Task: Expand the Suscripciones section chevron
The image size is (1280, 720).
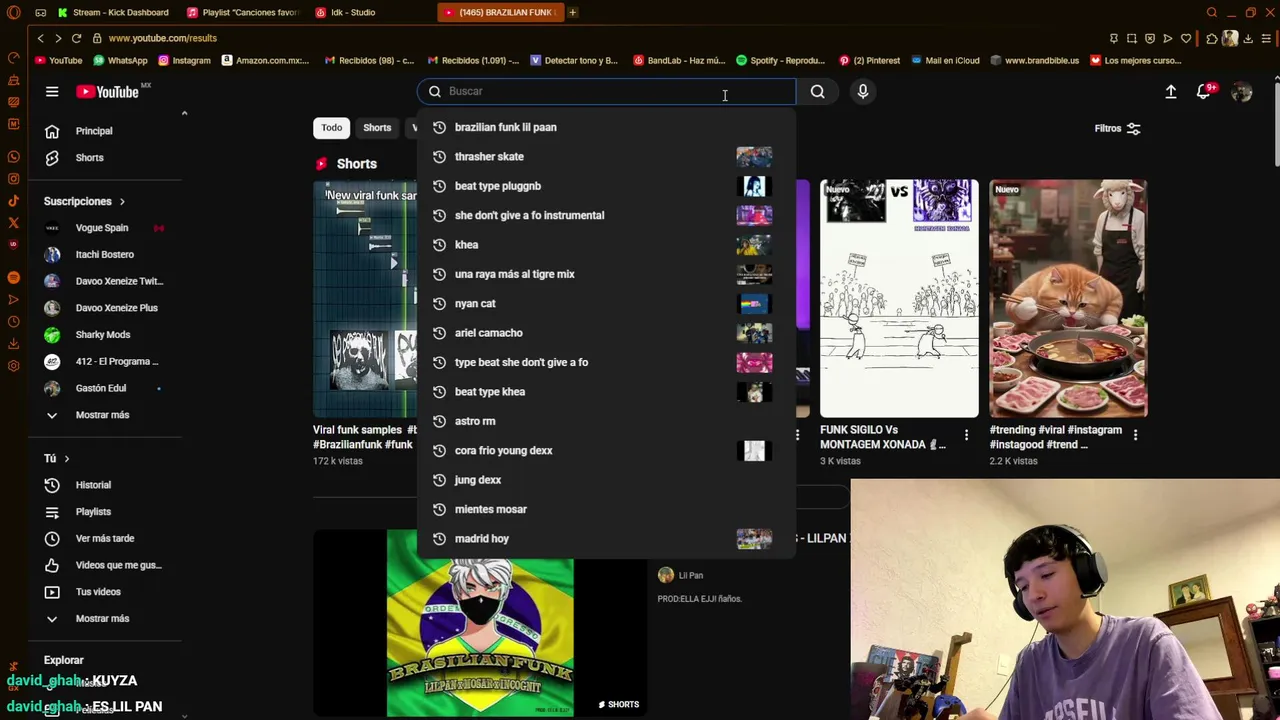Action: tap(122, 201)
